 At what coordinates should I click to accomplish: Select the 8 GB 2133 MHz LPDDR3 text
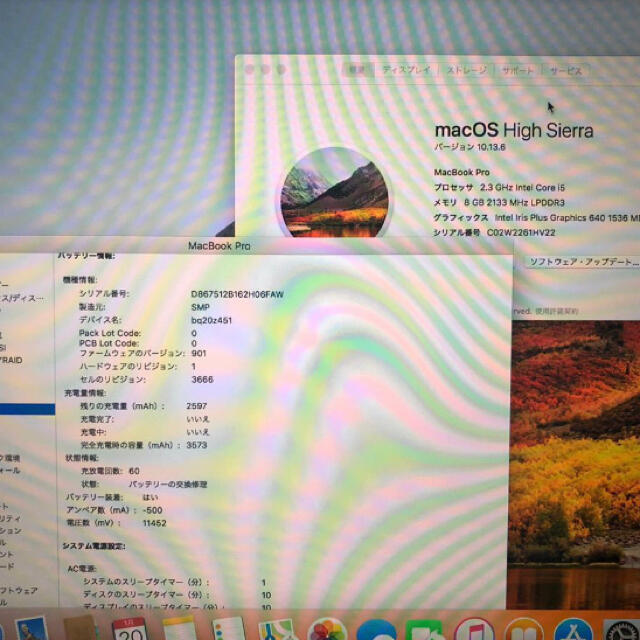[x=514, y=202]
